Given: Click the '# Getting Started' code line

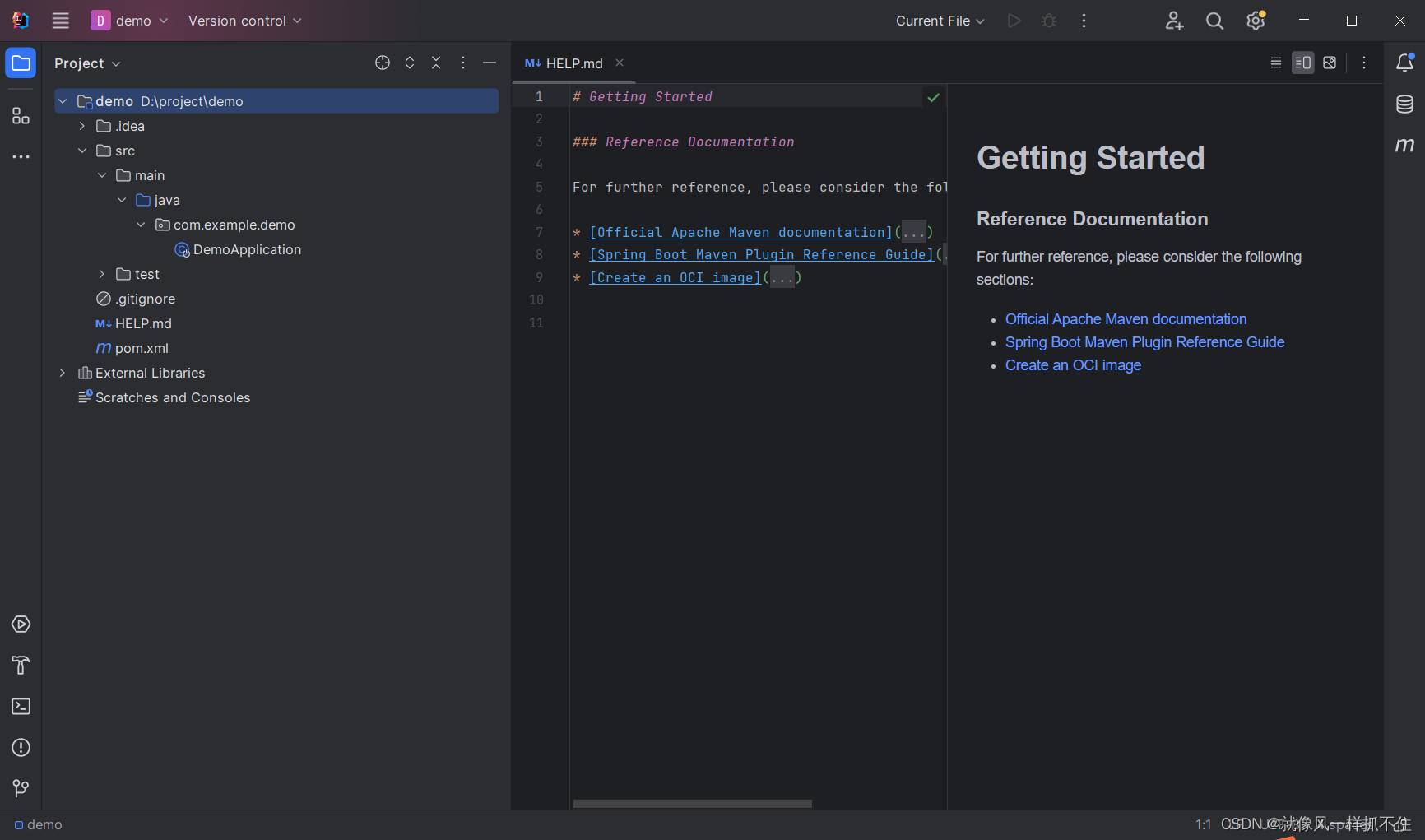Looking at the screenshot, I should (643, 96).
